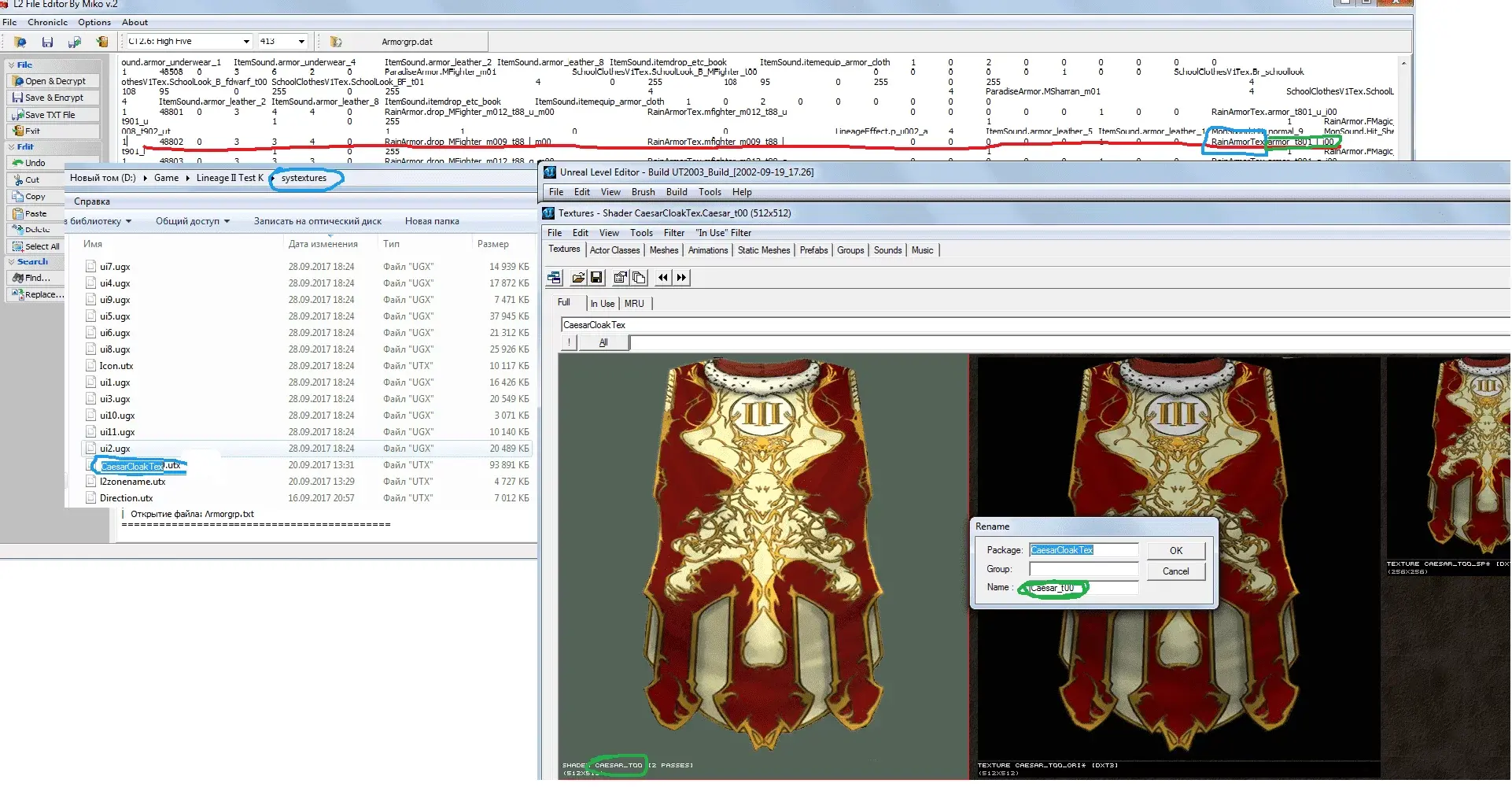Click Replace... in the Search panel

pyautogui.click(x=36, y=294)
